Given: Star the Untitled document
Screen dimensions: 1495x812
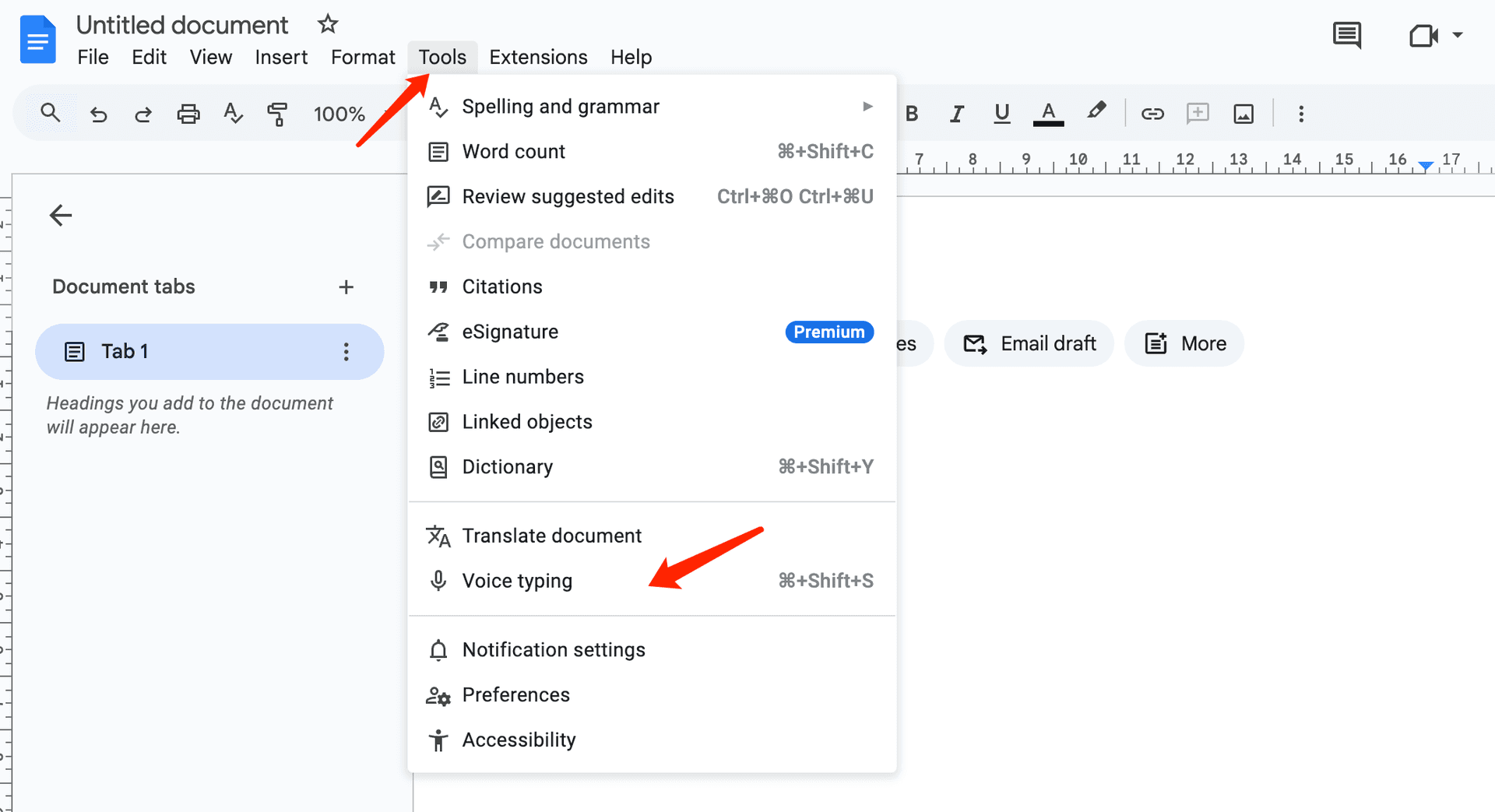Looking at the screenshot, I should pyautogui.click(x=328, y=24).
